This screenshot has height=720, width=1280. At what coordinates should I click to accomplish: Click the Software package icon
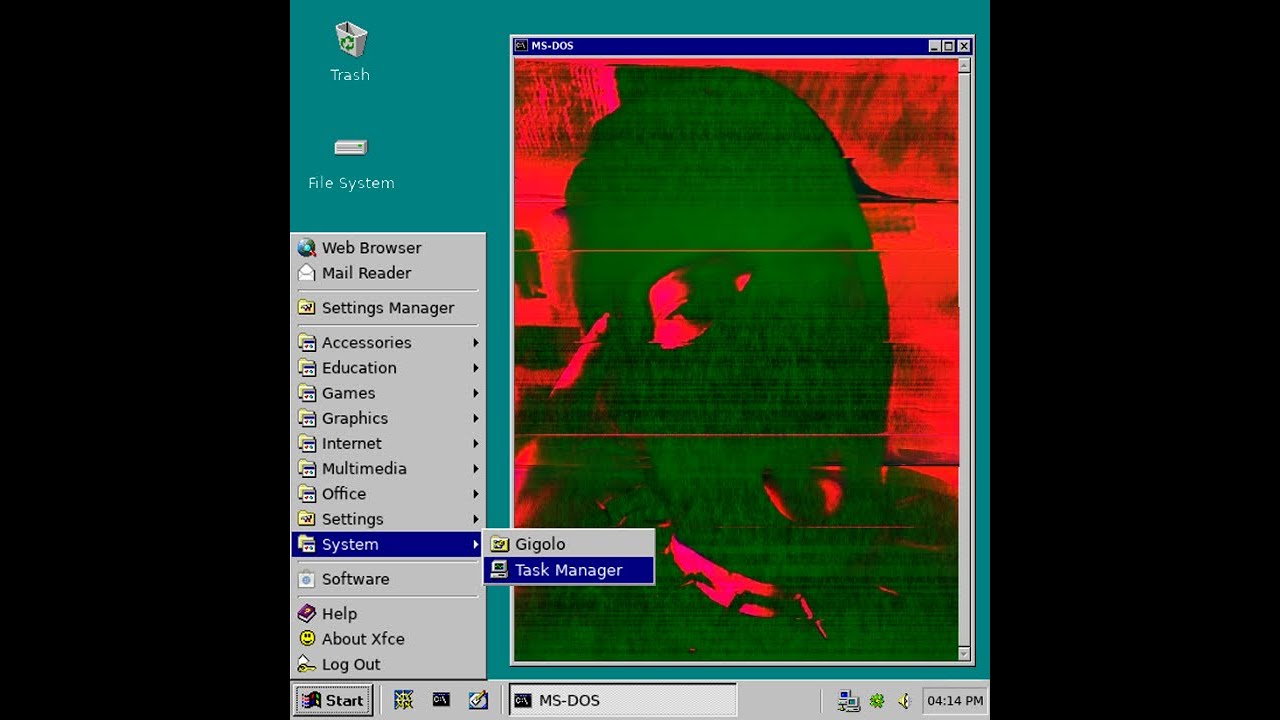pyautogui.click(x=307, y=578)
